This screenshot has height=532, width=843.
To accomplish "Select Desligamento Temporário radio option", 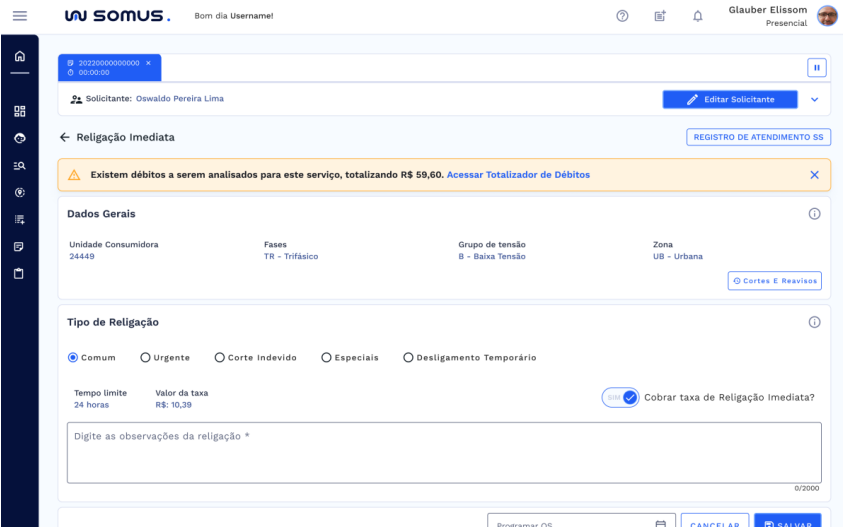I will tap(408, 357).
